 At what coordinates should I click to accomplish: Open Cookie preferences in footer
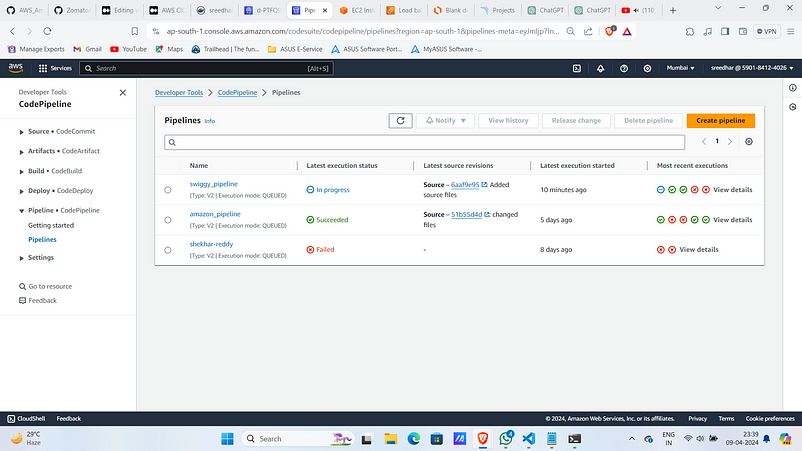click(x=770, y=418)
